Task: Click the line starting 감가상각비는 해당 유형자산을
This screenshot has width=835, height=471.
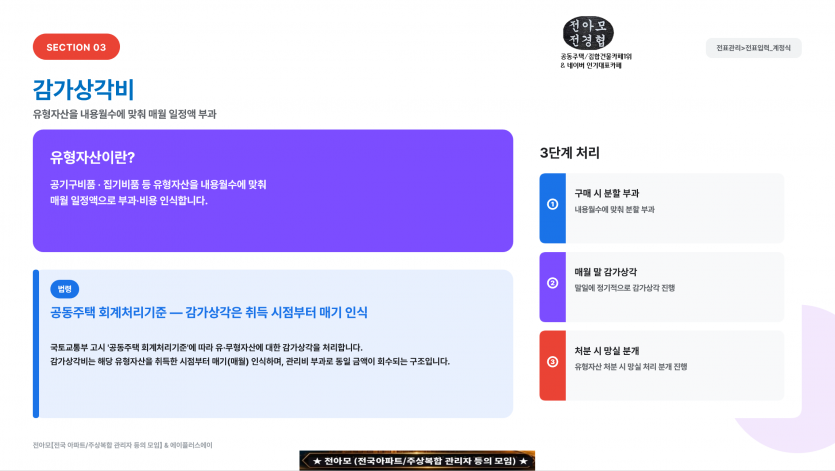Action: point(250,361)
